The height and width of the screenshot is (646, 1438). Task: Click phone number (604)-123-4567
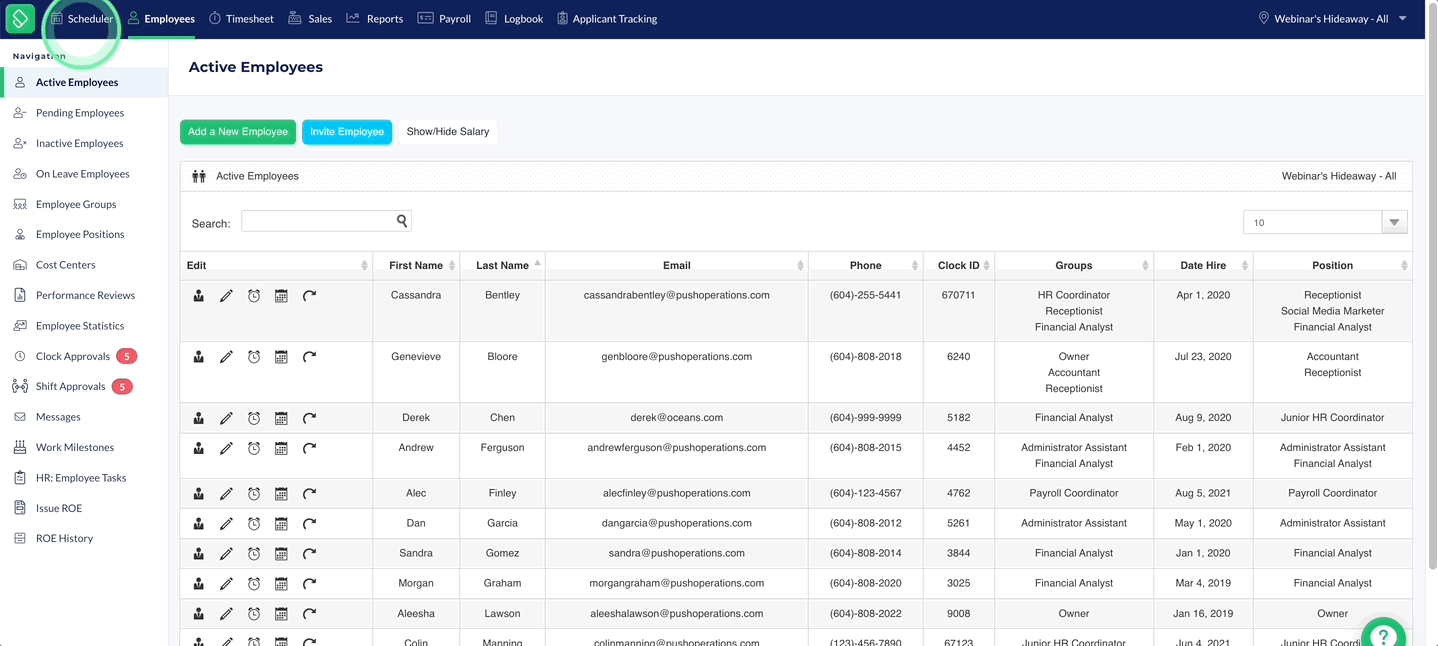866,493
